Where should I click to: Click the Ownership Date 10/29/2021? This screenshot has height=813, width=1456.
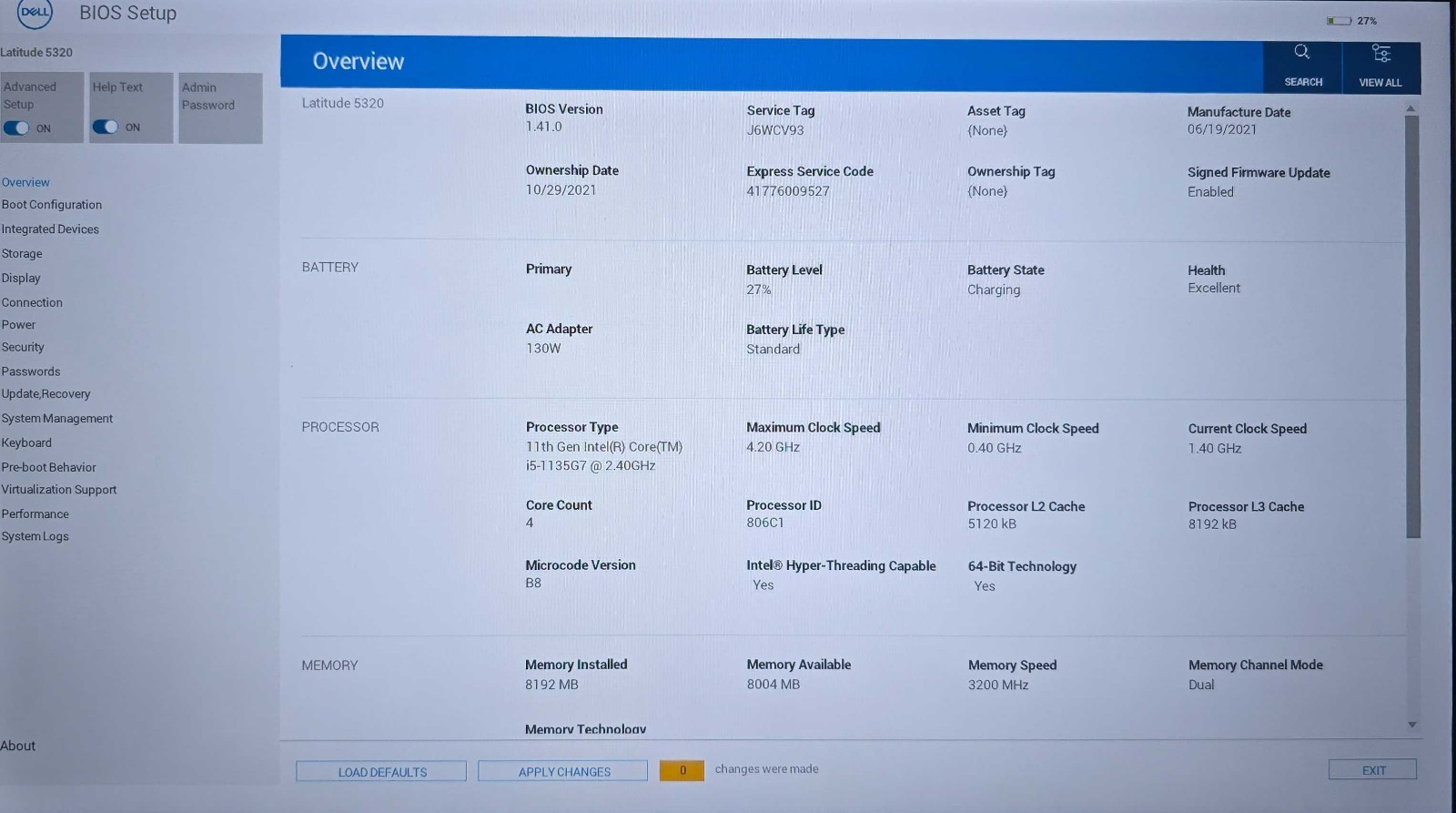tap(561, 190)
